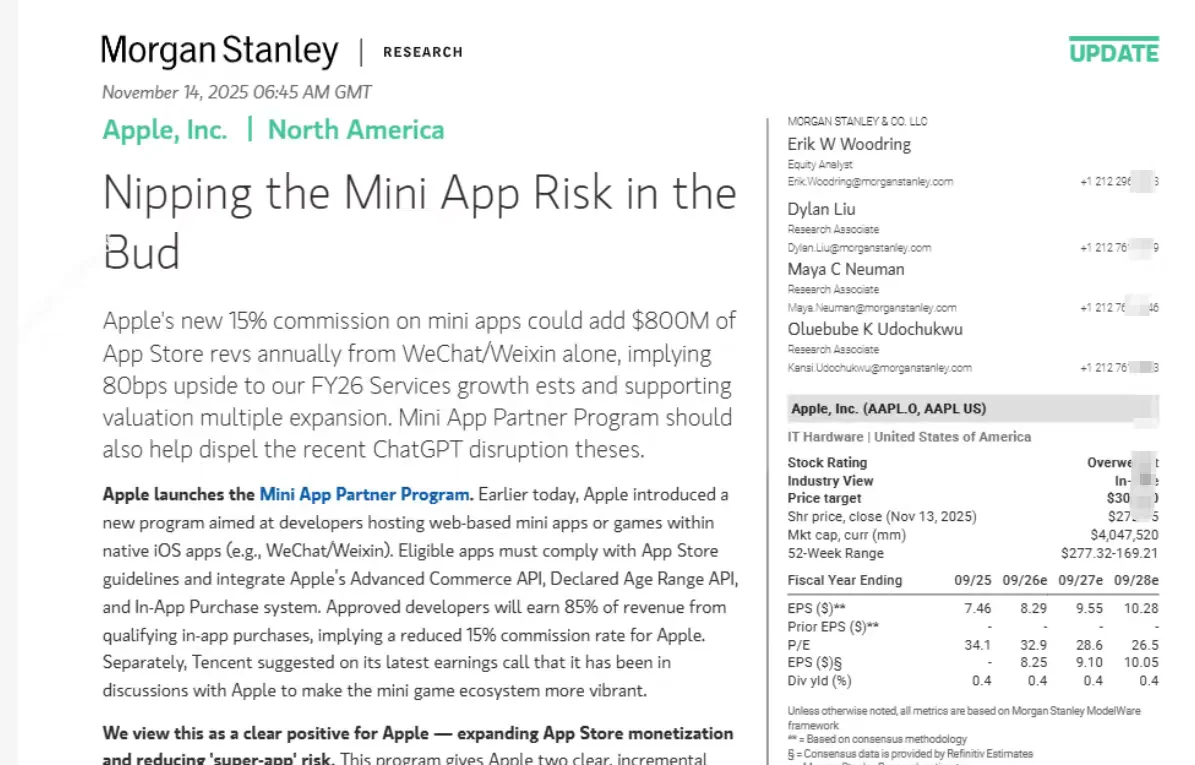Click Dylan Liu's email address

tap(859, 247)
